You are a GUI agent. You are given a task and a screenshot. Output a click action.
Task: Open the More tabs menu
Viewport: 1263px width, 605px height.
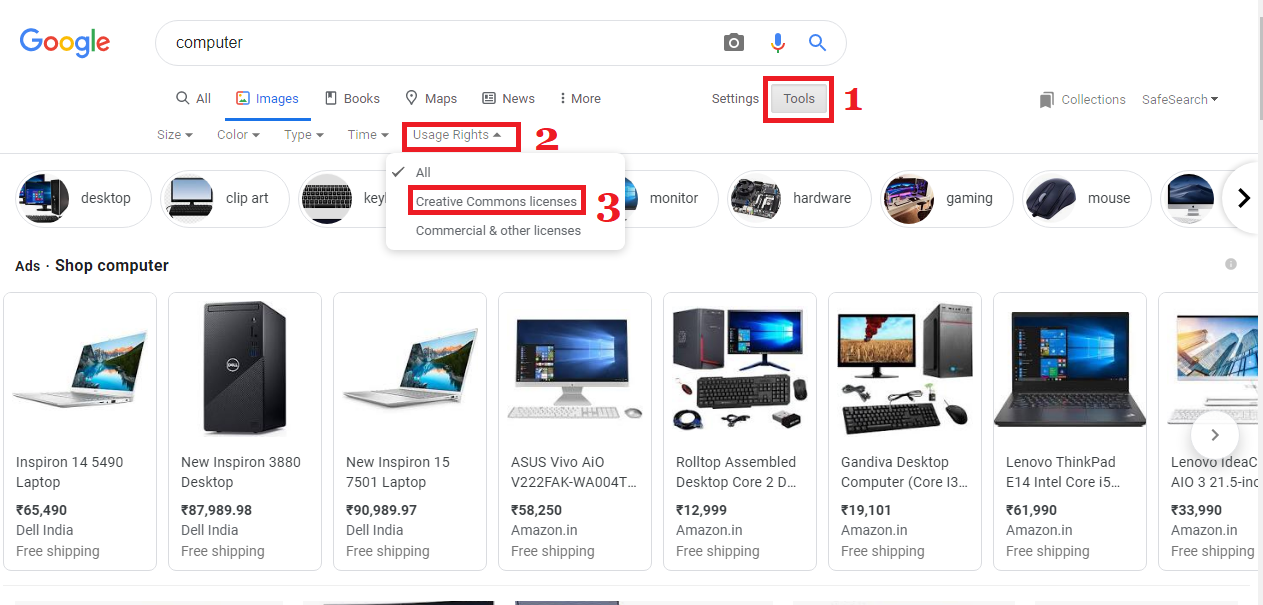click(580, 99)
